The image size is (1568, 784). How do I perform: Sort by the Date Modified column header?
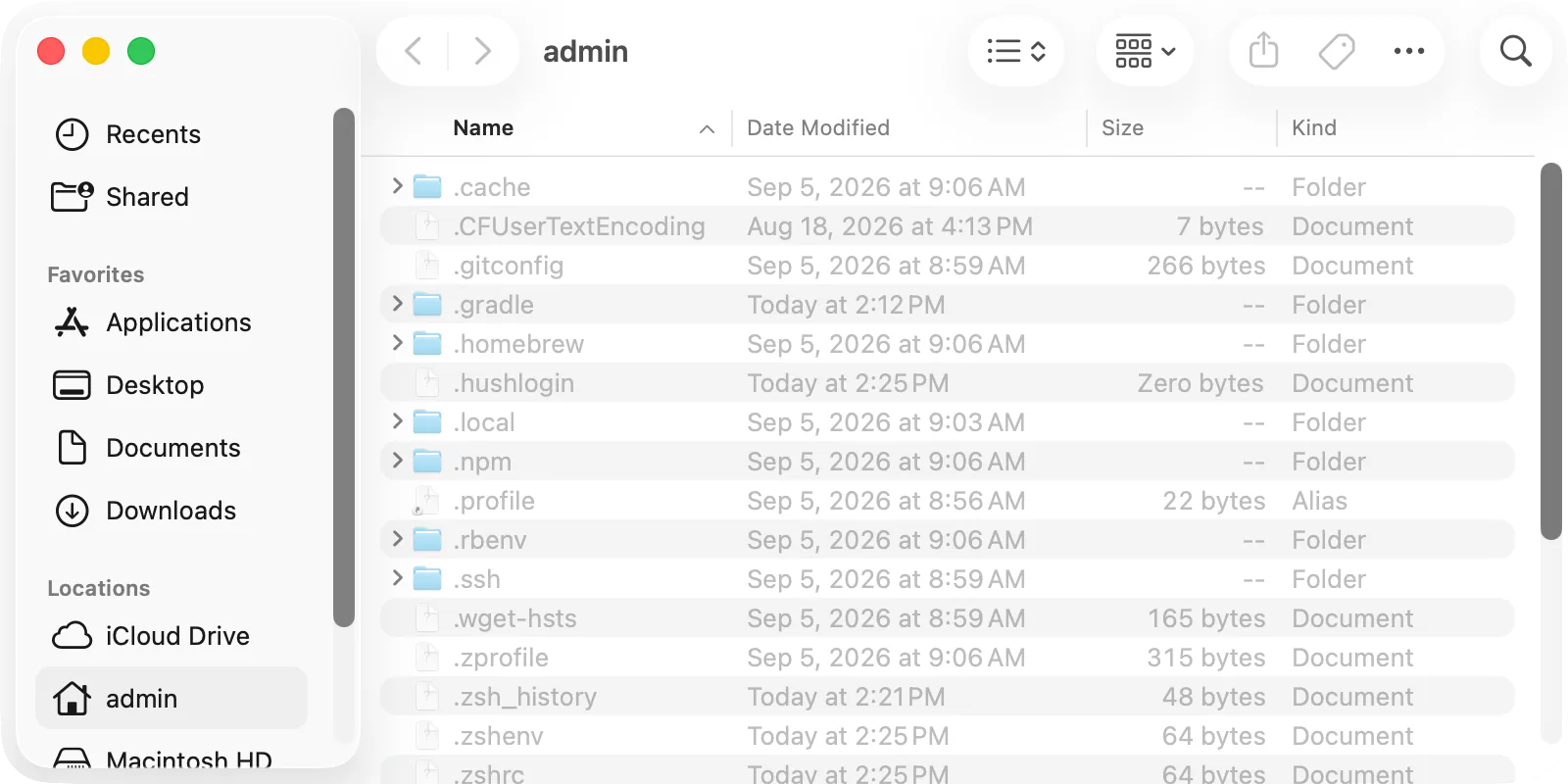tap(909, 128)
